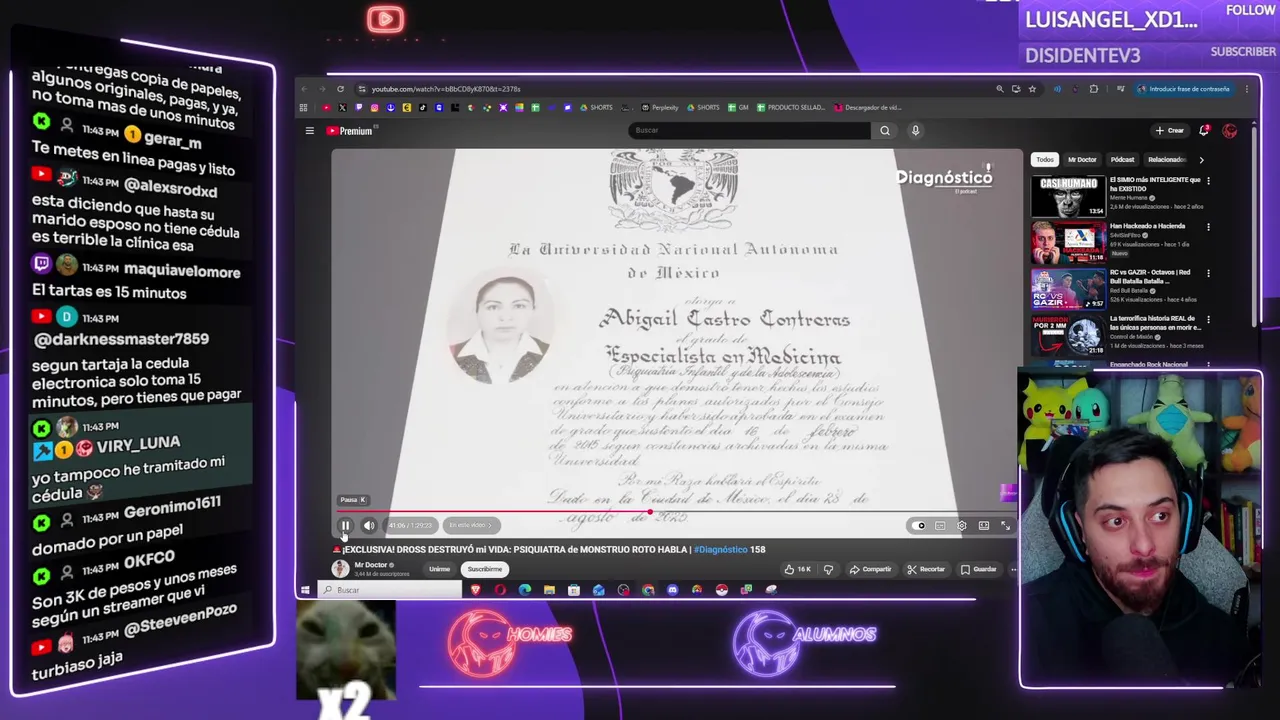The image size is (1280, 720).
Task: Open the browser extensions puzzle icon
Action: (x=1093, y=89)
